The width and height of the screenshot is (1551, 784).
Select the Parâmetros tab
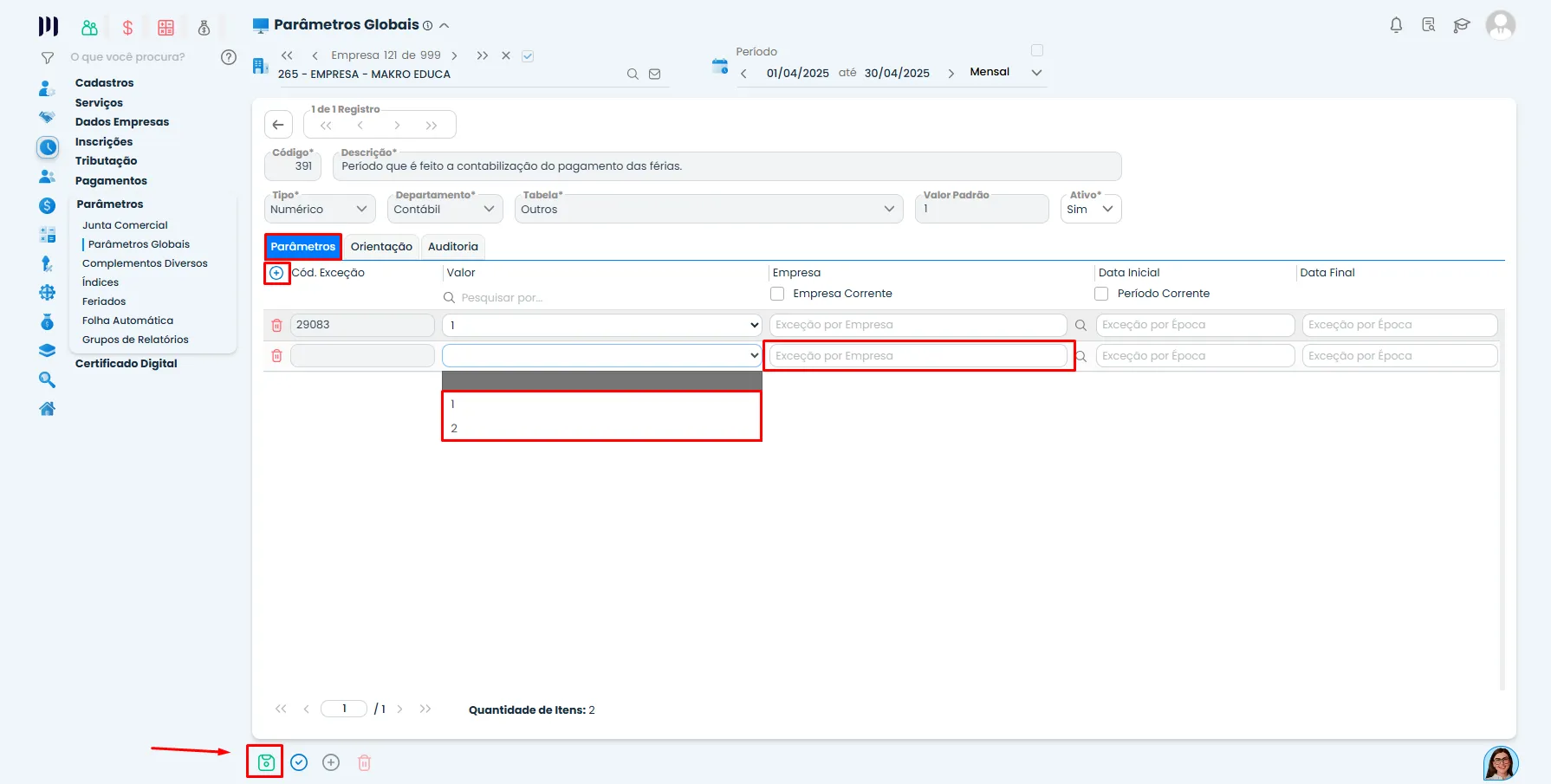point(303,247)
